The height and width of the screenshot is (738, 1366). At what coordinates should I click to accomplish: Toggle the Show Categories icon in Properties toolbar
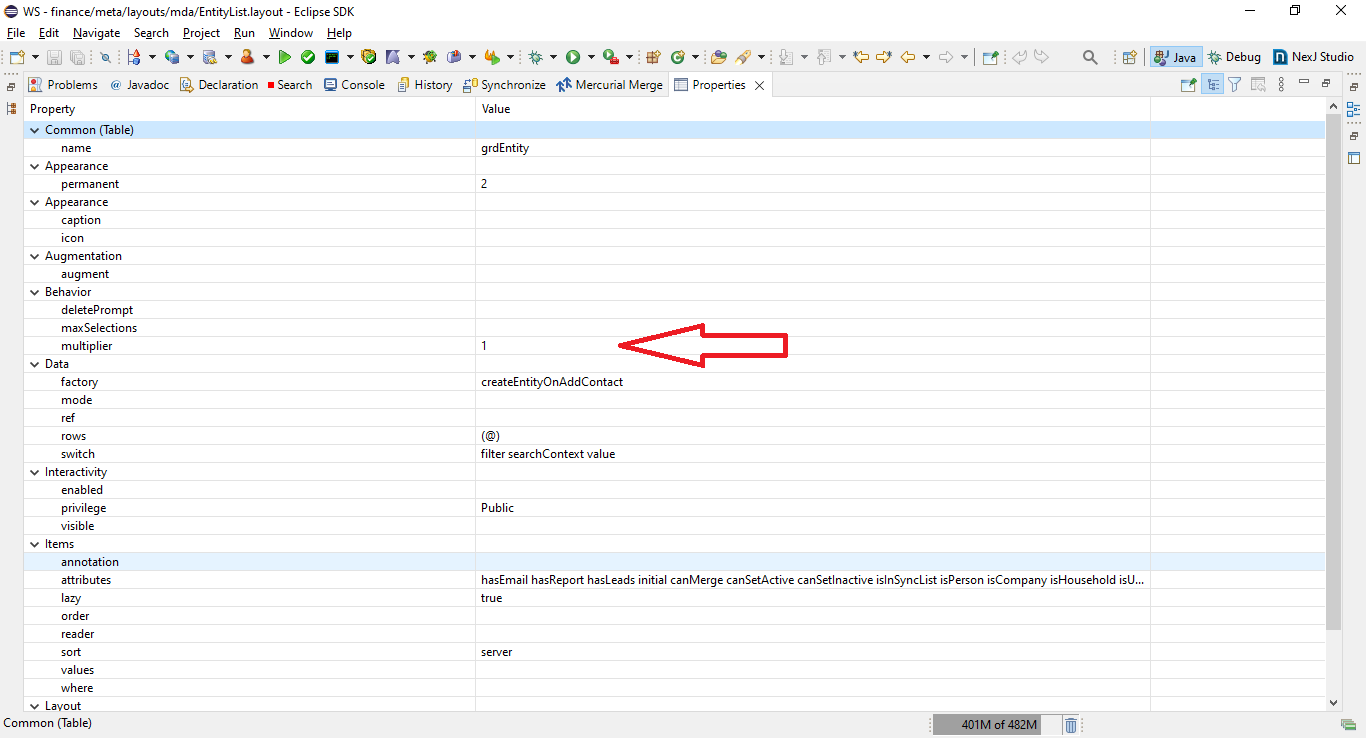pyautogui.click(x=1212, y=84)
